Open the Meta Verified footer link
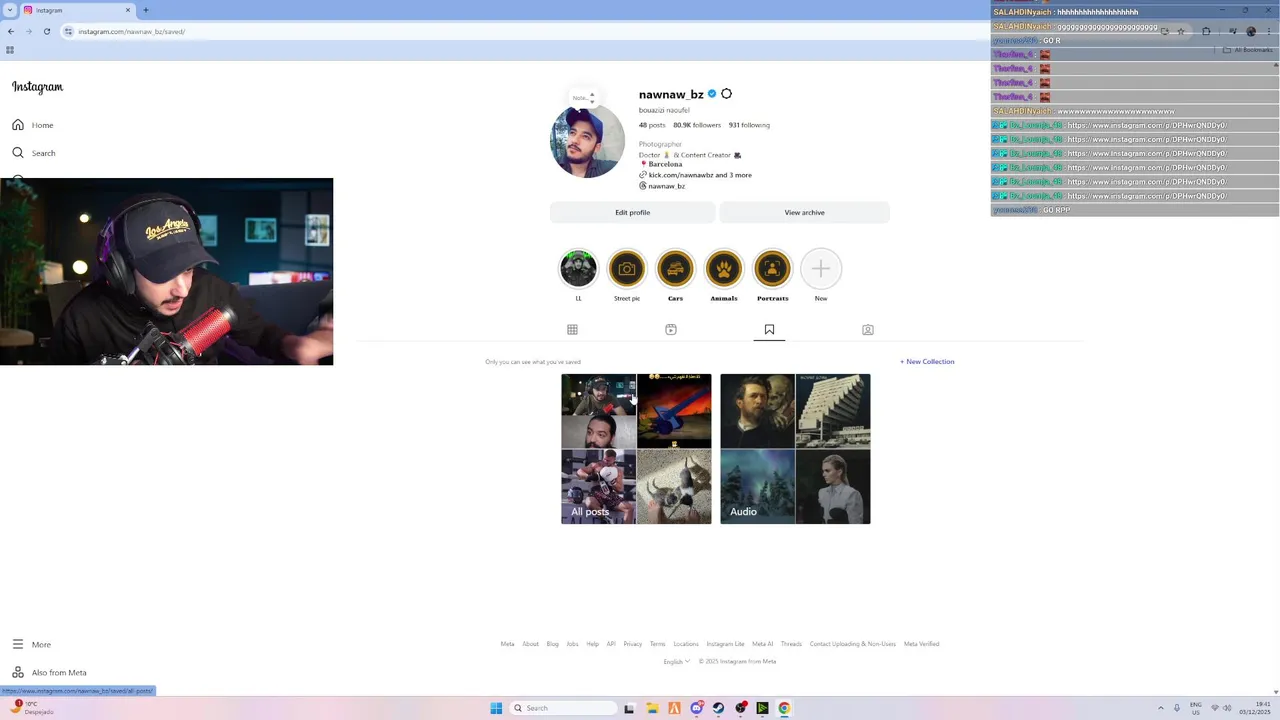 (x=922, y=644)
